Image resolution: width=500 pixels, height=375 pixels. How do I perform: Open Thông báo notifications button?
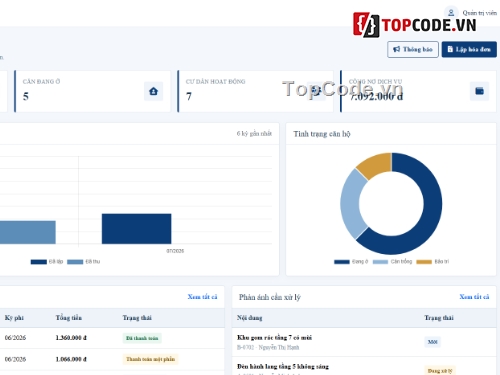(413, 49)
